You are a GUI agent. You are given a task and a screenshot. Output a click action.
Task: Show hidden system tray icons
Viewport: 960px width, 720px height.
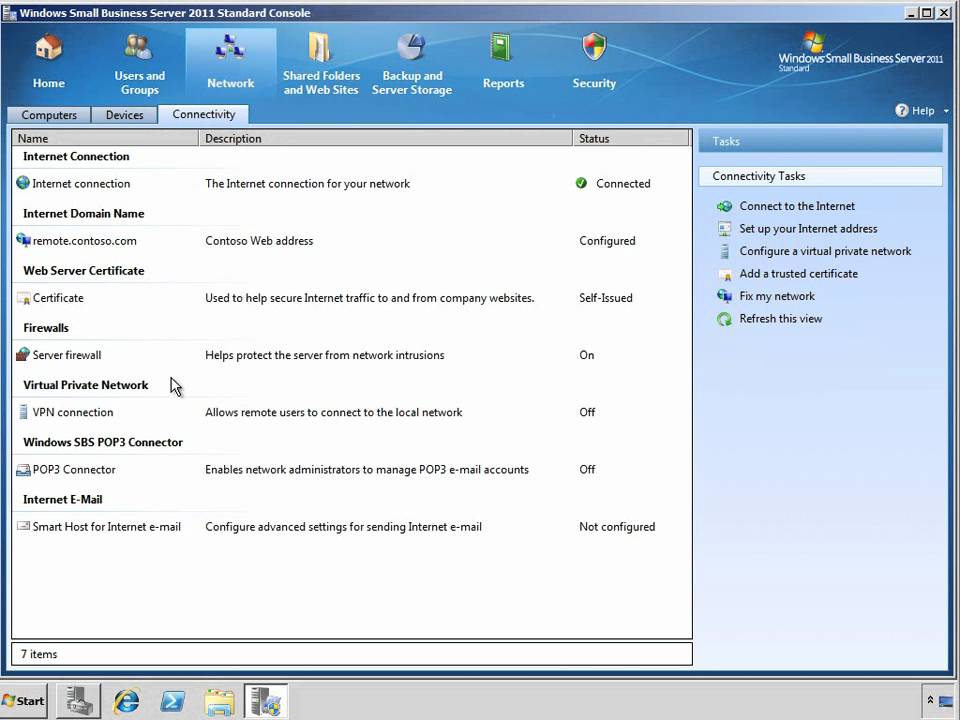[x=930, y=700]
